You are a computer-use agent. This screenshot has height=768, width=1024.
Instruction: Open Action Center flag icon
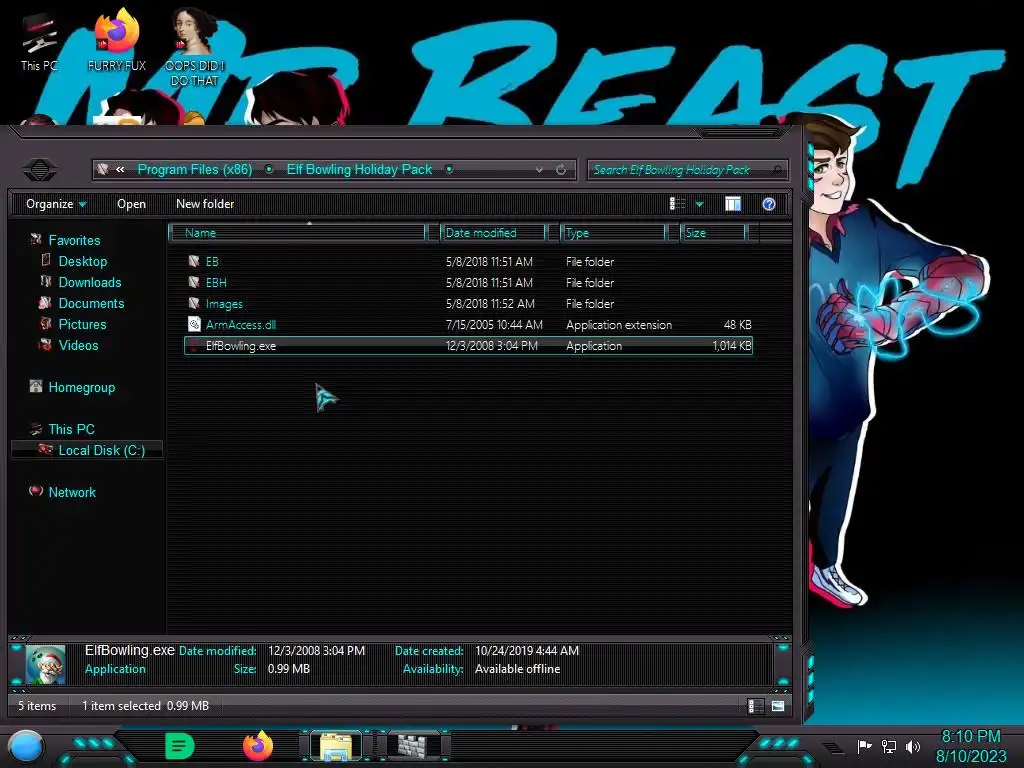[864, 746]
